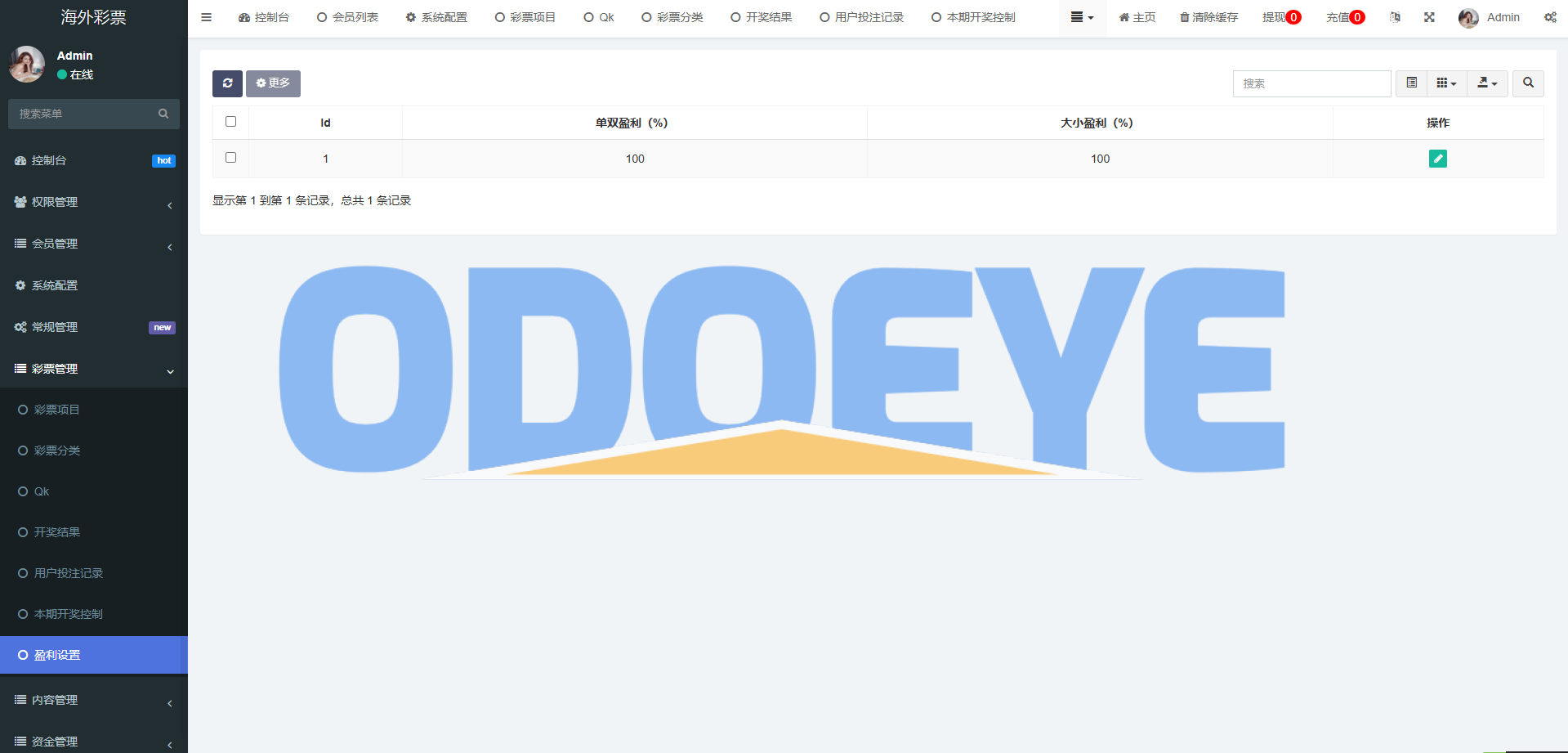
Task: Switch to the 系统配置 top tab
Action: pos(436,17)
